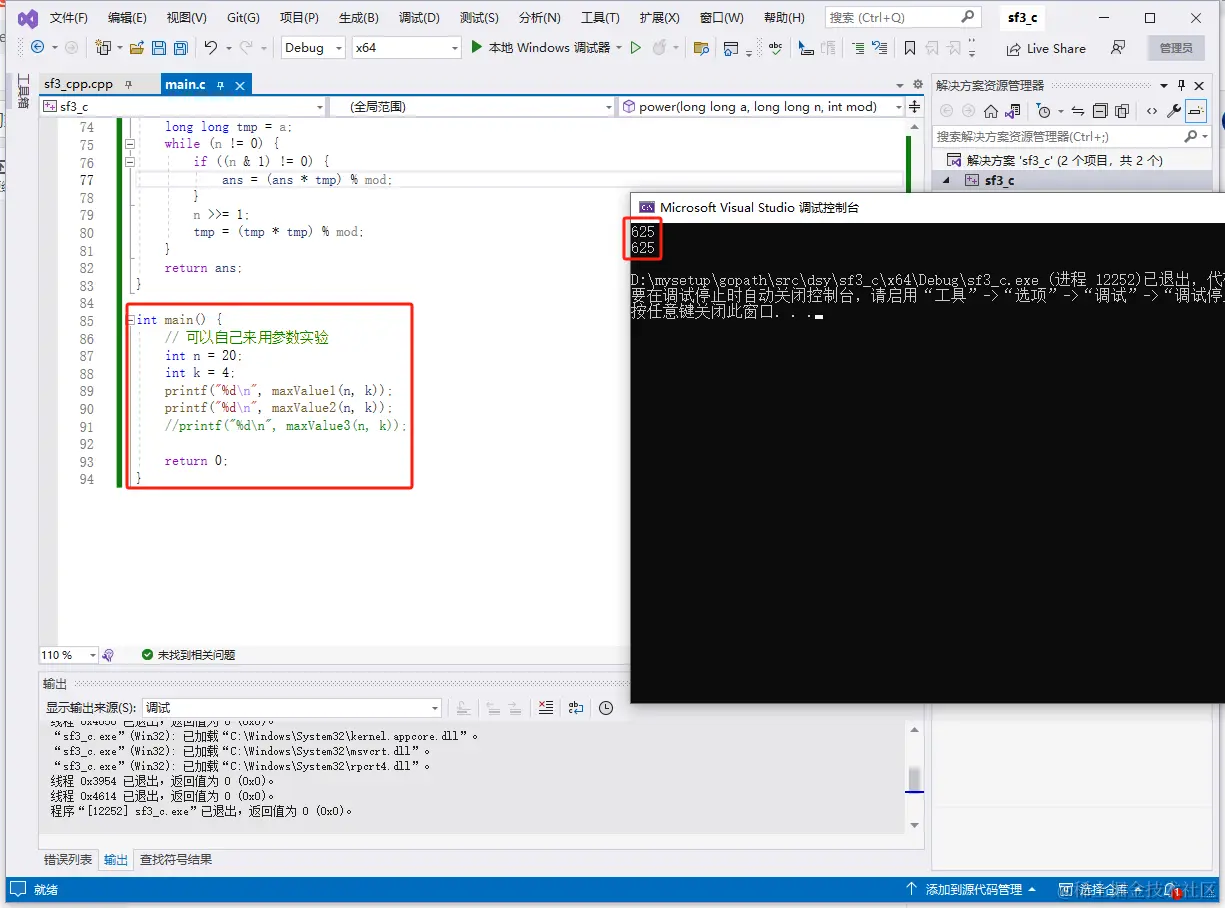Click the Navigate Backward arrow icon
Viewport: 1225px width, 908px height.
point(38,47)
